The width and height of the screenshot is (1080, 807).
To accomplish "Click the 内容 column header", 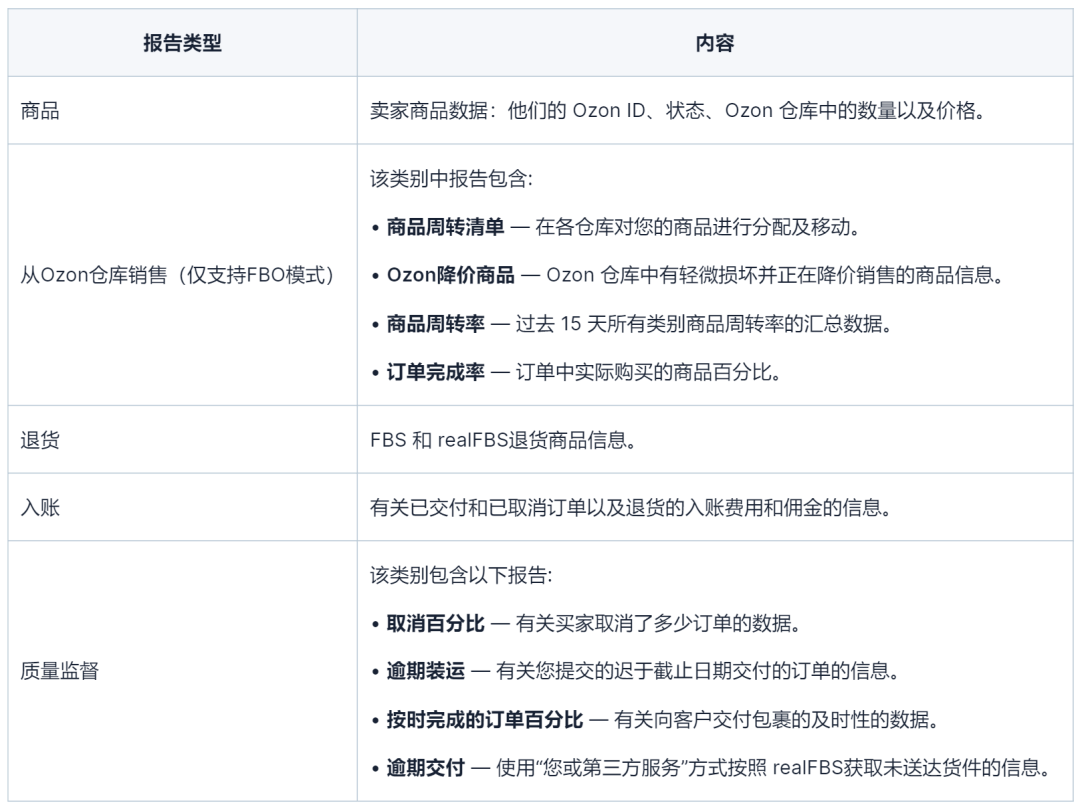I will pos(715,43).
